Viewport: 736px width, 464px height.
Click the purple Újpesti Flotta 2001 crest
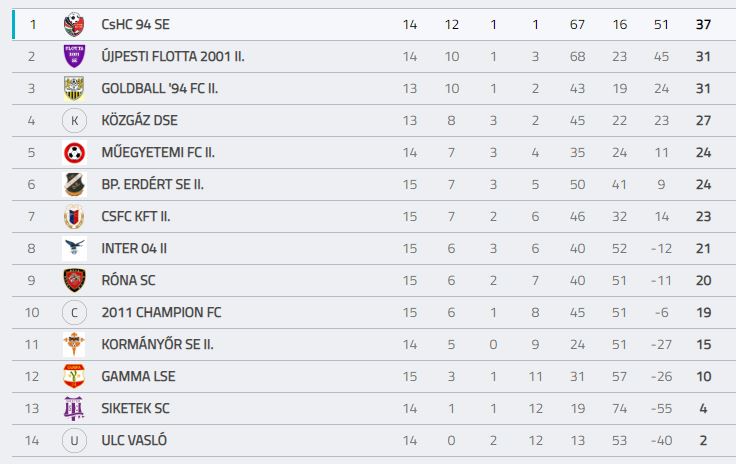[x=74, y=56]
